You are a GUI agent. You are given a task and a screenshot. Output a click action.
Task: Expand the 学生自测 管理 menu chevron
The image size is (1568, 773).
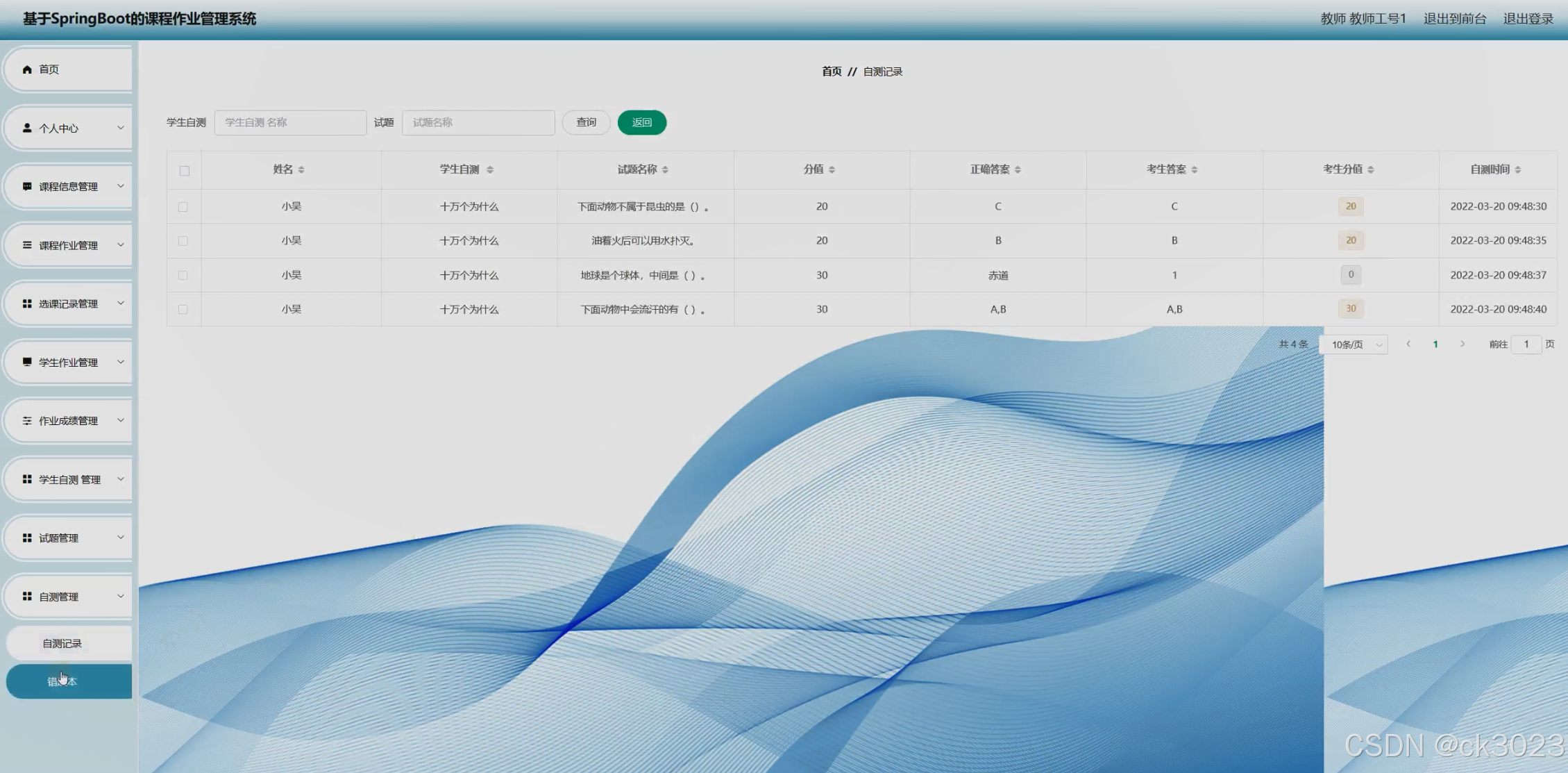click(x=120, y=479)
